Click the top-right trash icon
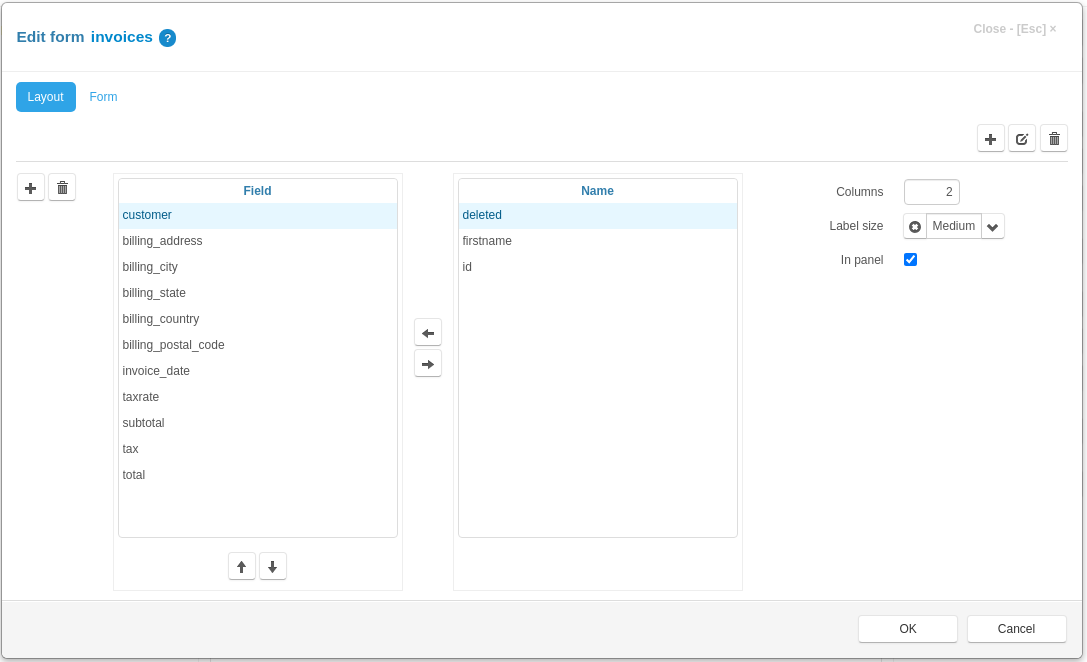 coord(1054,139)
